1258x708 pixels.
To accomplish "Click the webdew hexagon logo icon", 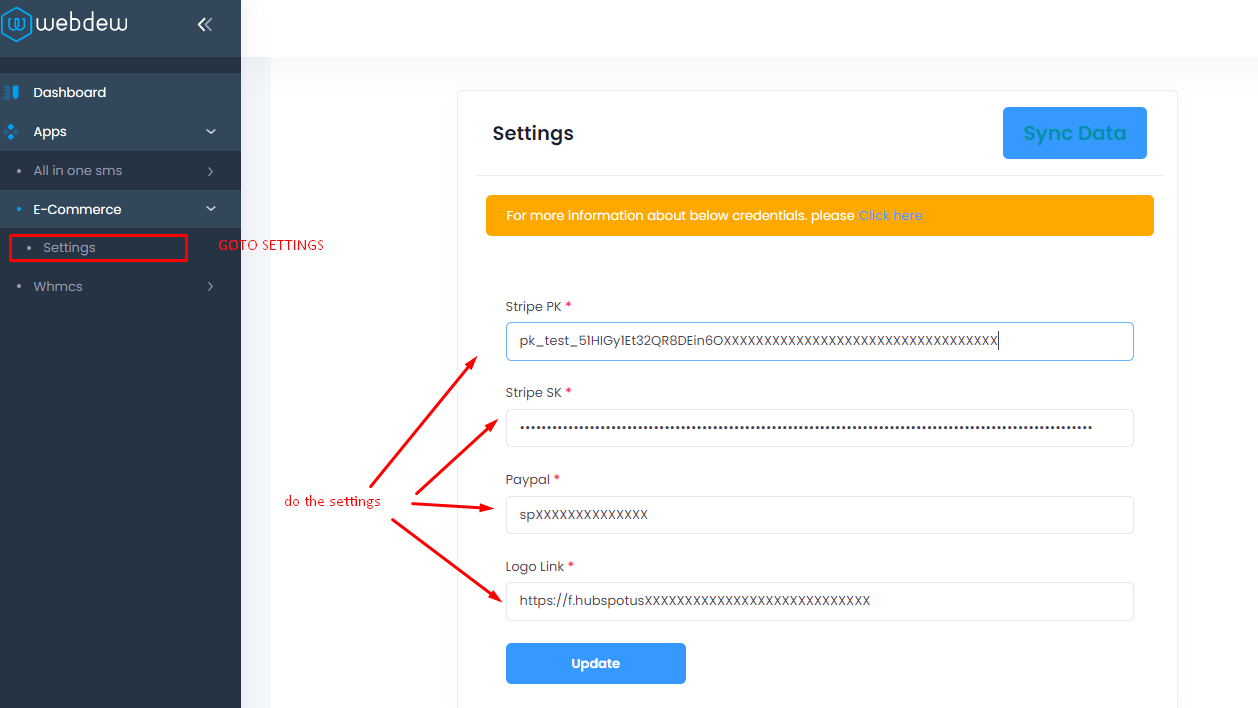I will click(x=17, y=23).
